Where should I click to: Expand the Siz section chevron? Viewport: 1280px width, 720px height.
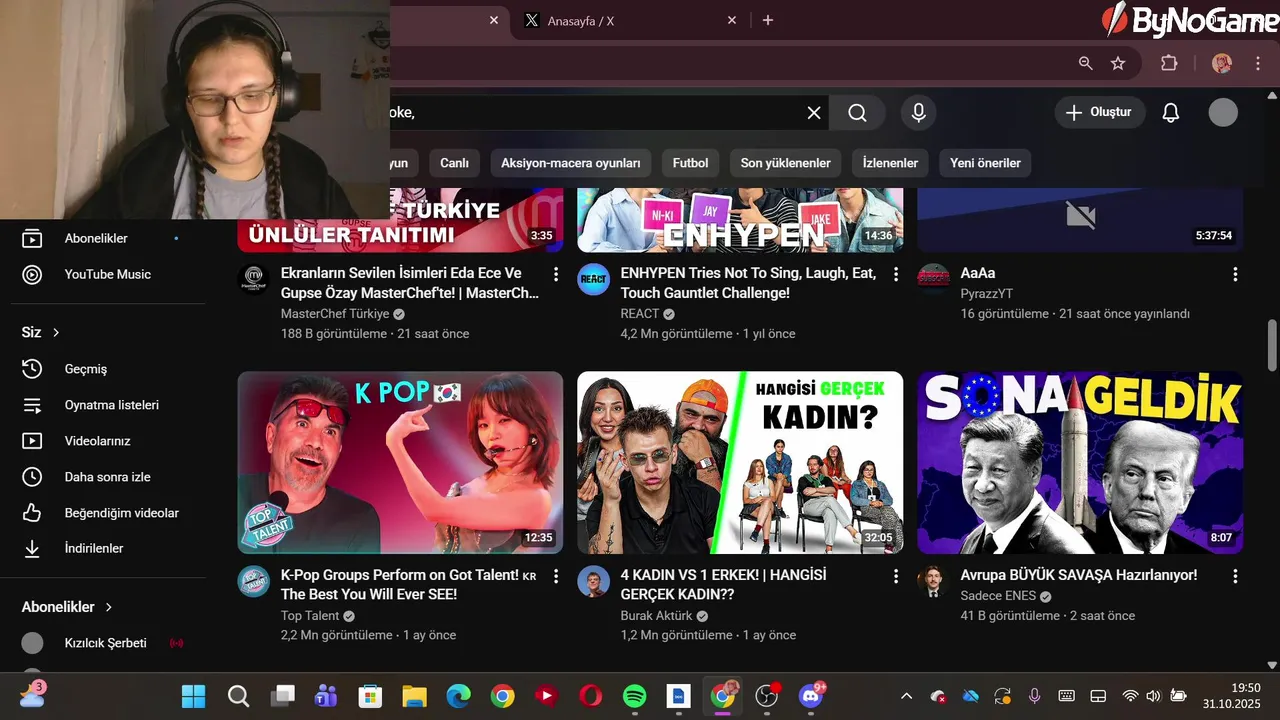tap(56, 332)
